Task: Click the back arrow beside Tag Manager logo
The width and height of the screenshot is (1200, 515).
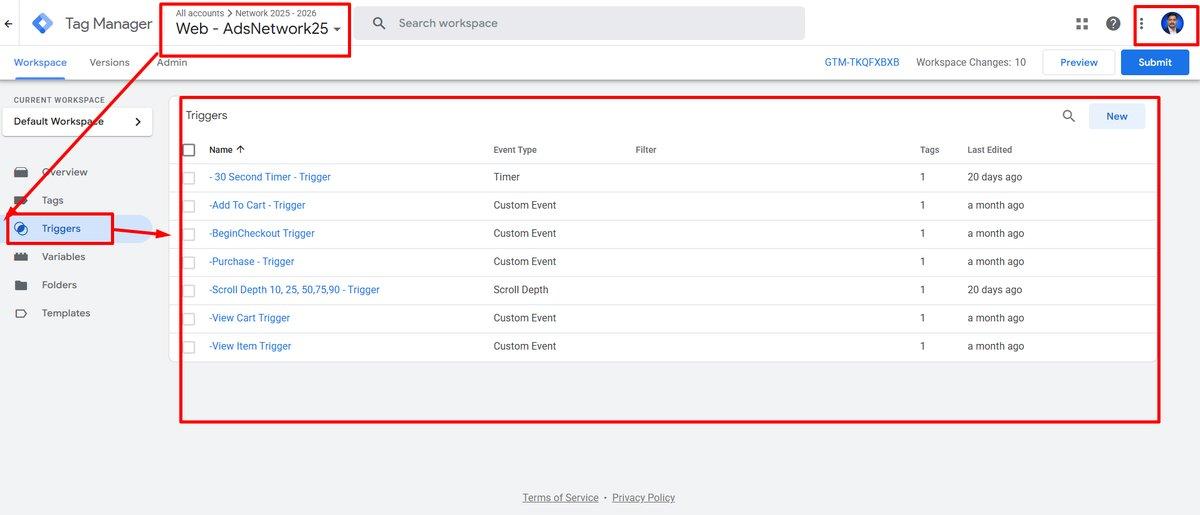Action: 9,23
